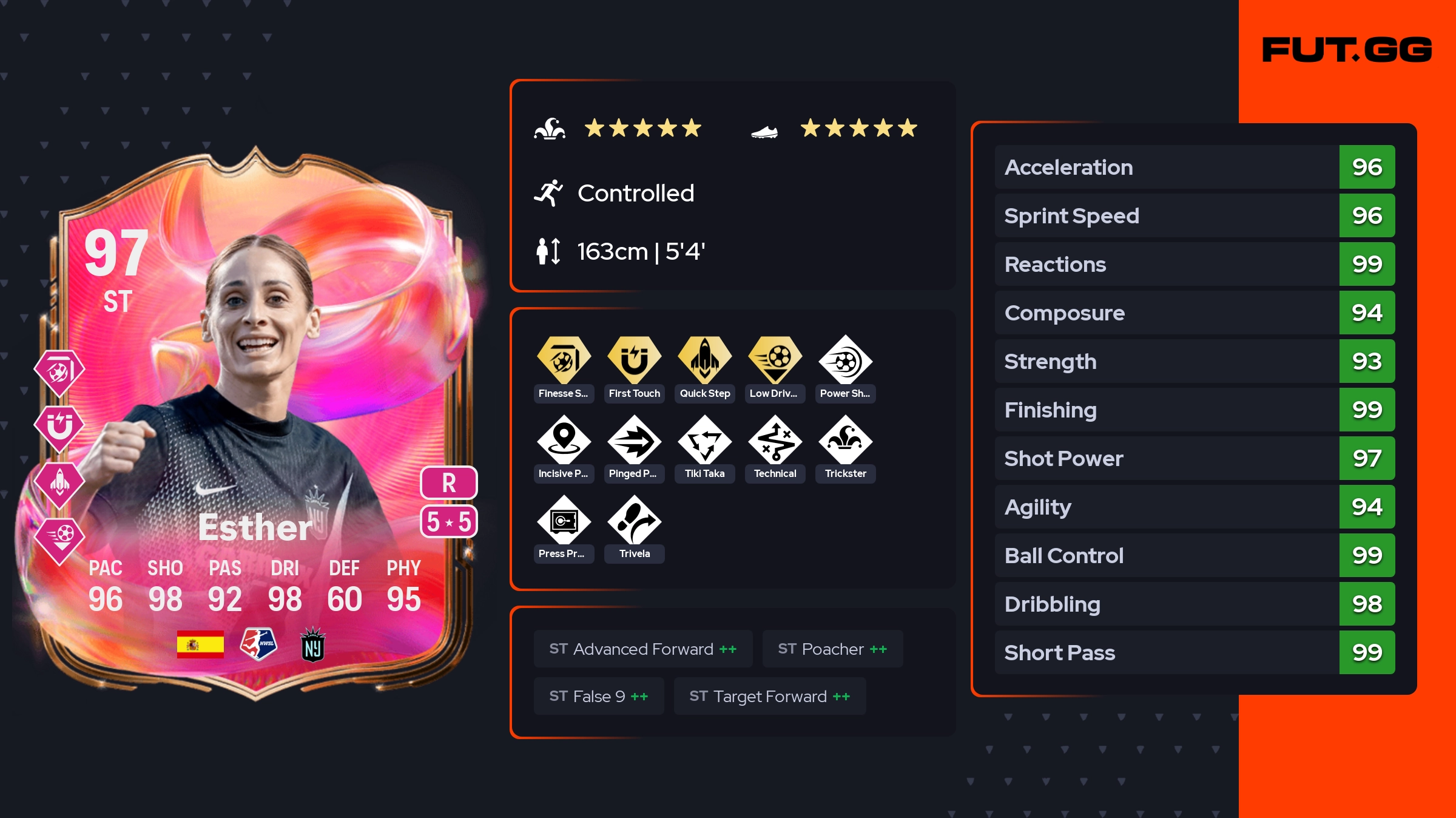Click the Power Shot playstyle icon
Viewport: 1456px width, 818px height.
pos(845,360)
